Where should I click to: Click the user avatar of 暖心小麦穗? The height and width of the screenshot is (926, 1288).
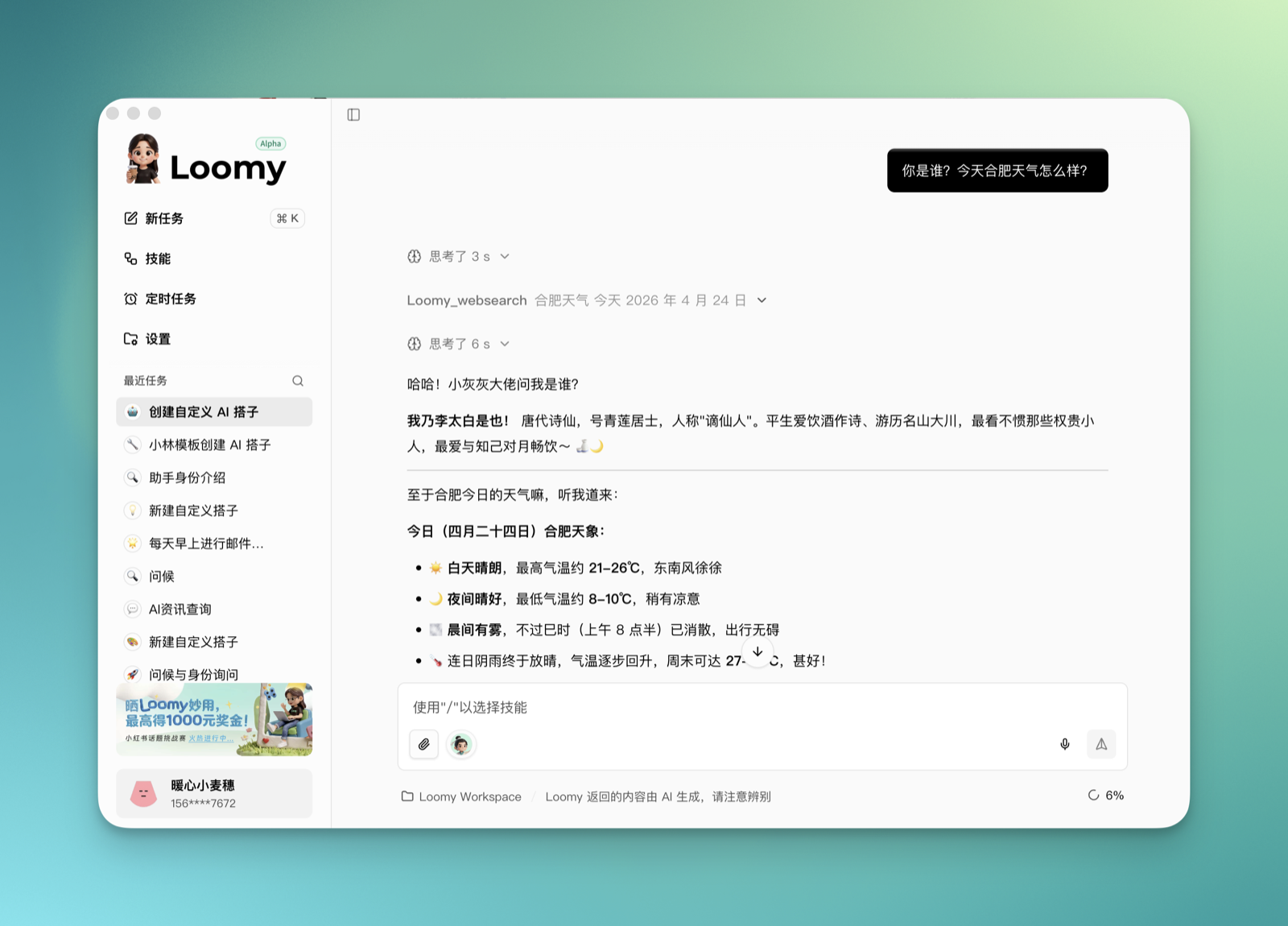click(143, 794)
